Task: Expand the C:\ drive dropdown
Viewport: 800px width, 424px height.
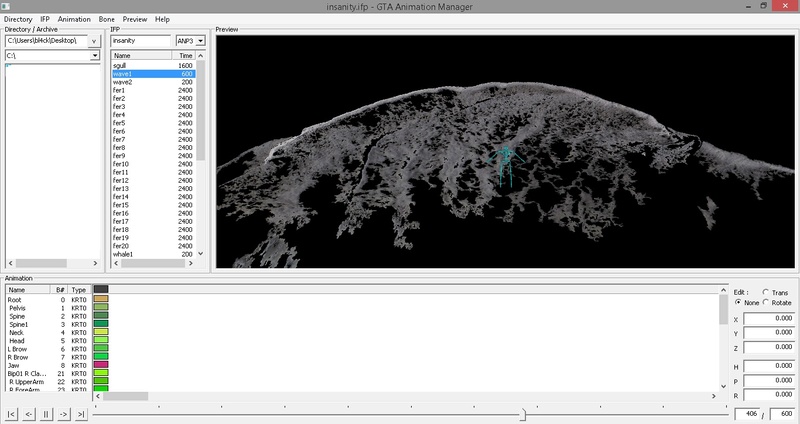Action: pos(95,55)
